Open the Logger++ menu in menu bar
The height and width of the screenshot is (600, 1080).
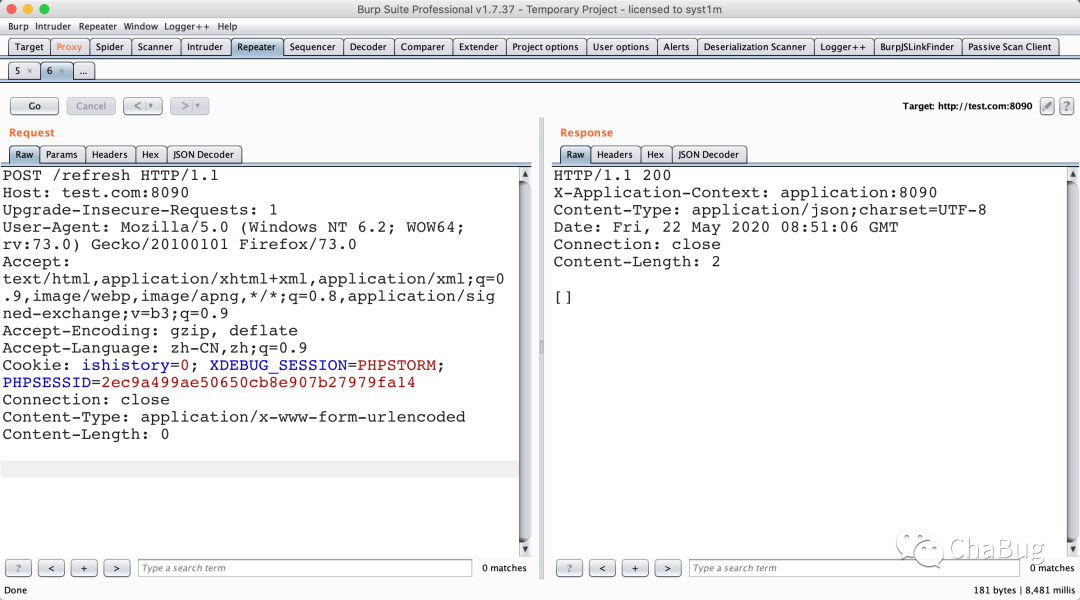click(187, 26)
